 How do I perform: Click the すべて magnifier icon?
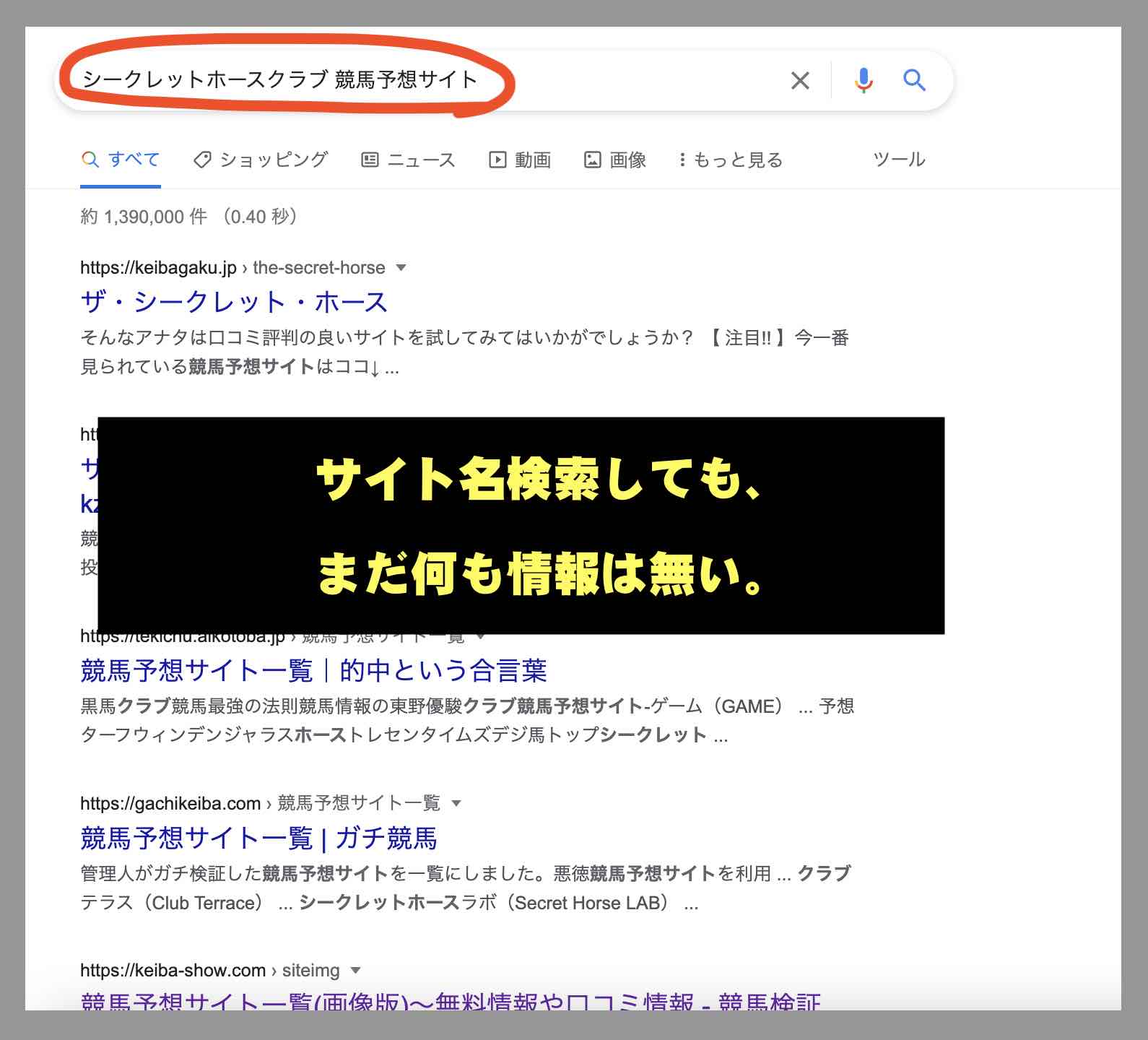[90, 160]
